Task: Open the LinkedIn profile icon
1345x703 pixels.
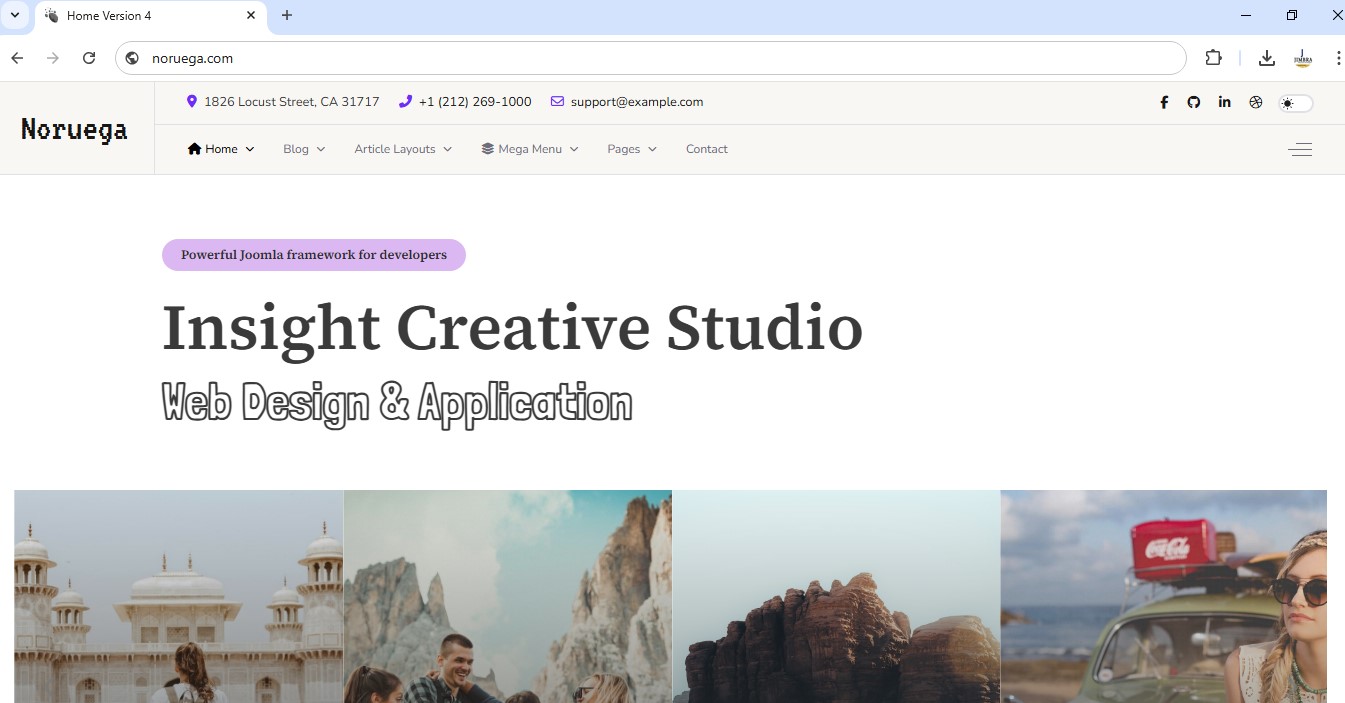Action: point(1224,102)
